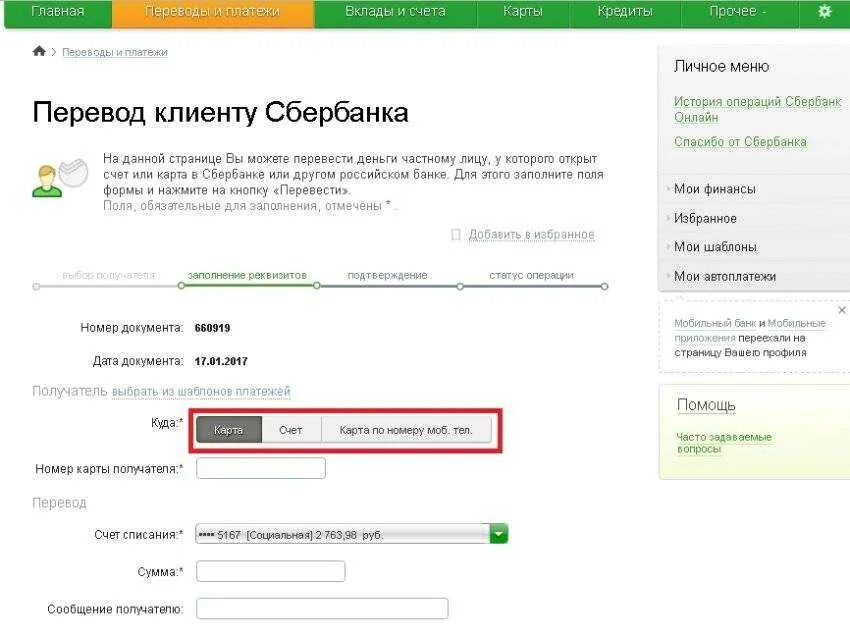Select Карта по номеру моб. тел. option
This screenshot has height=636, width=850.
[x=406, y=430]
